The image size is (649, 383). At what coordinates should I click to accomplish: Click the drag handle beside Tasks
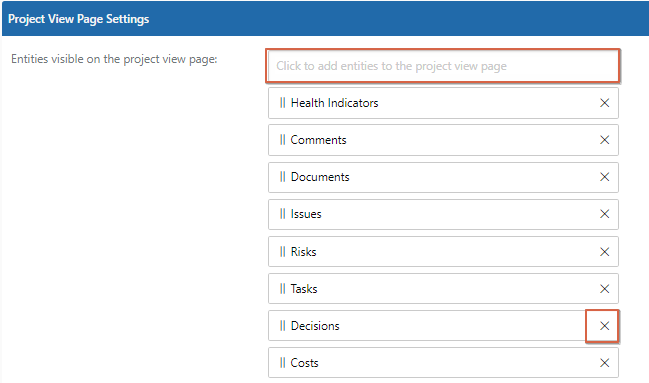282,289
